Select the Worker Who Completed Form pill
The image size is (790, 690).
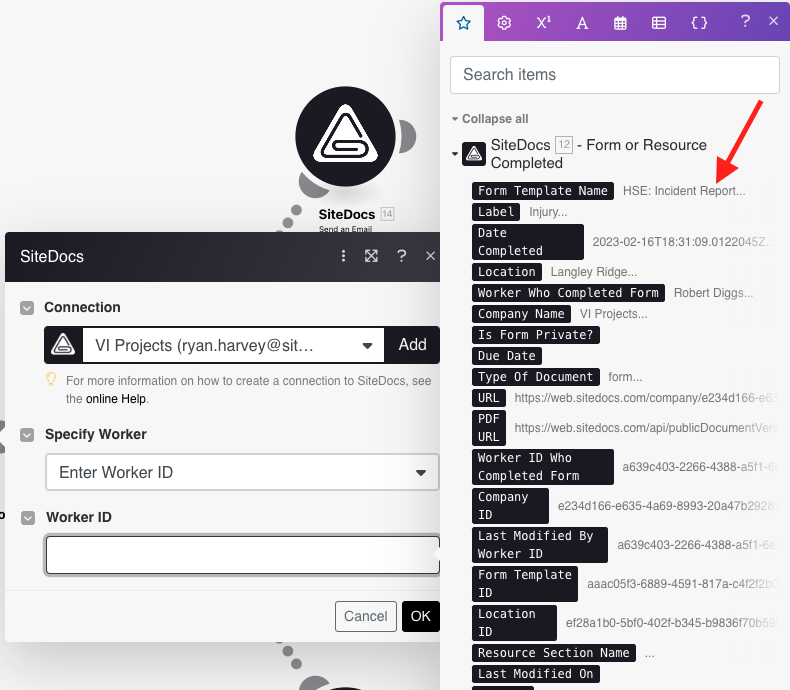coord(568,293)
